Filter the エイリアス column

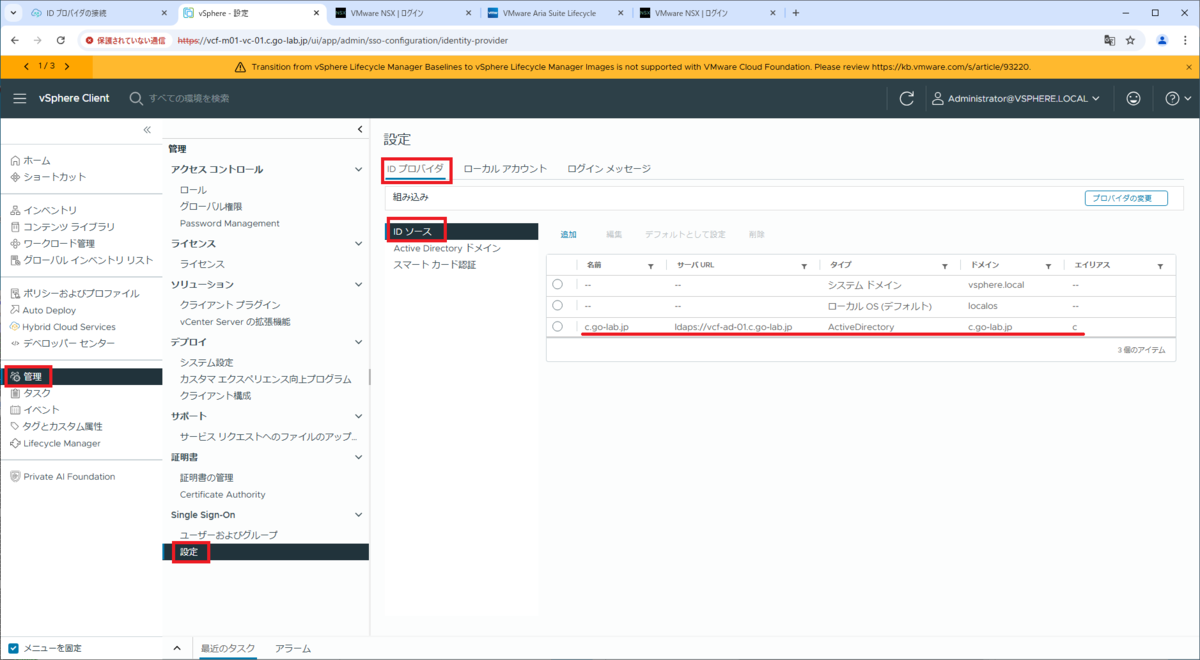(x=1160, y=266)
